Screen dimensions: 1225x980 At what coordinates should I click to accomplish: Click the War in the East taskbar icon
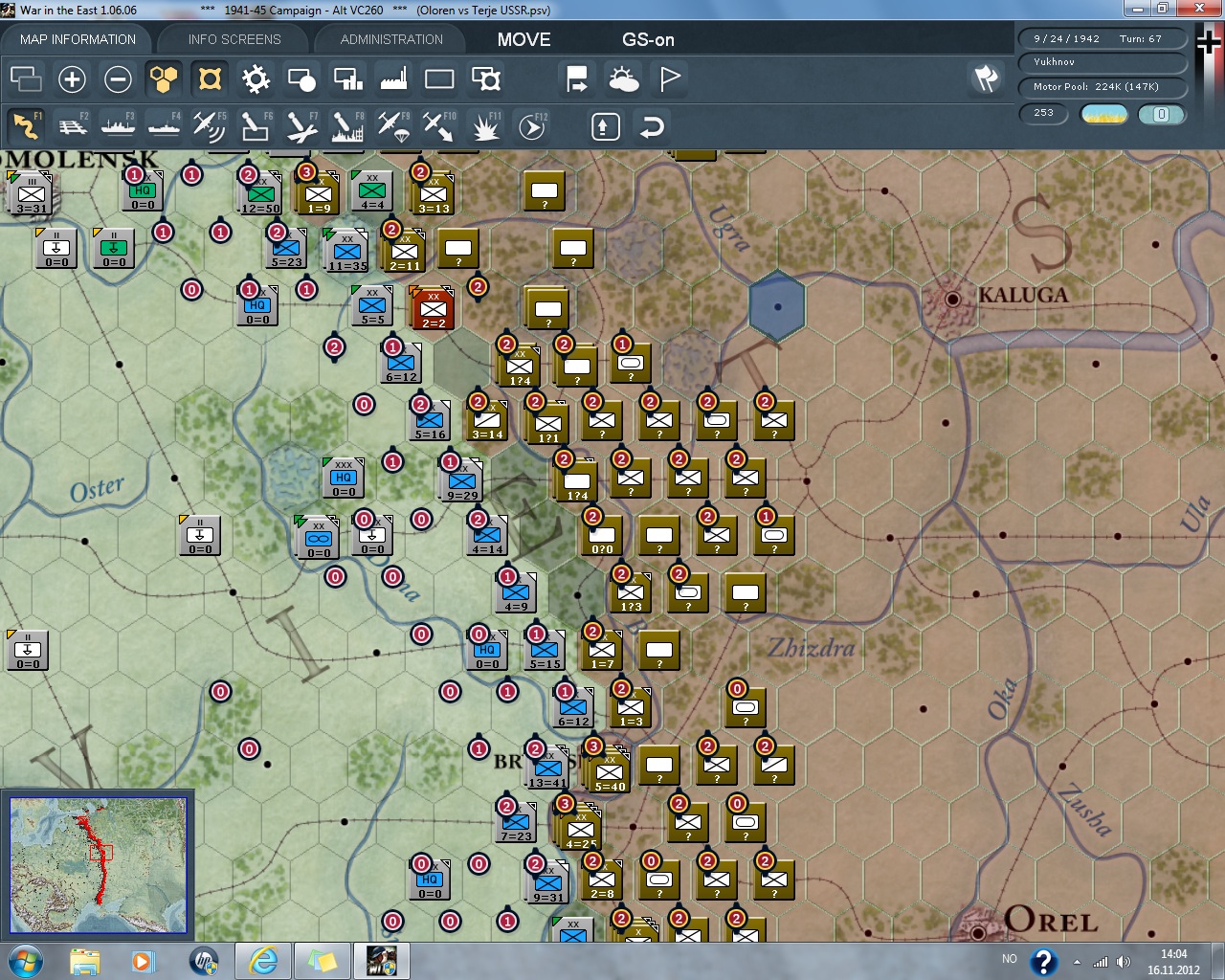[x=381, y=961]
